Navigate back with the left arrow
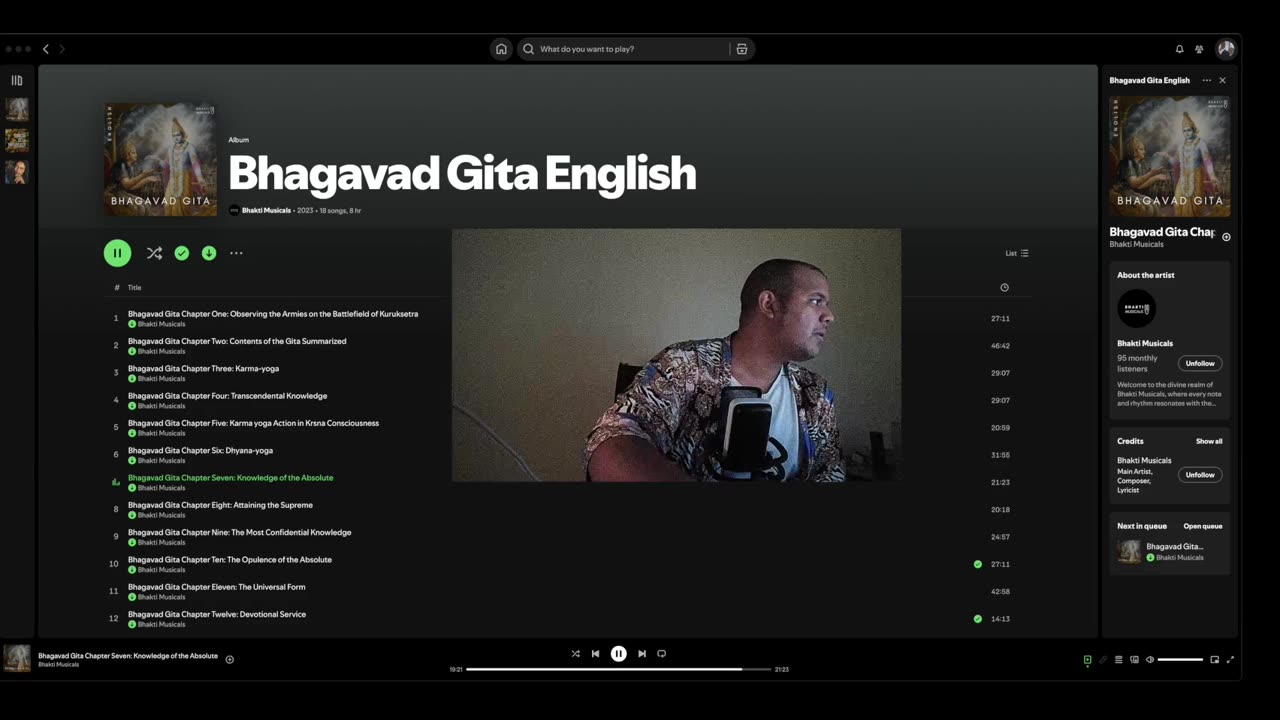Viewport: 1280px width, 720px height. click(45, 49)
